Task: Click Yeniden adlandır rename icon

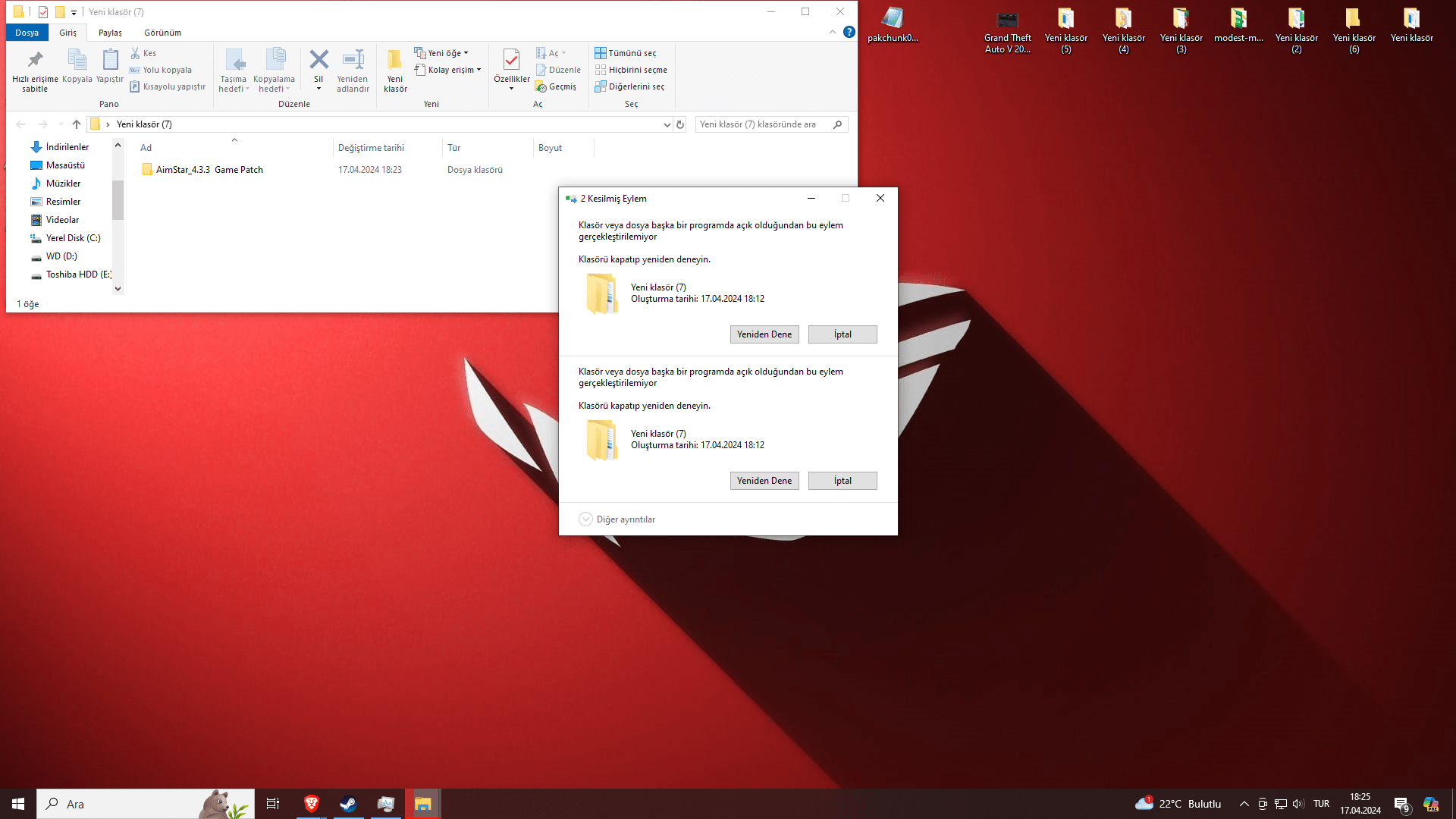Action: tap(353, 71)
